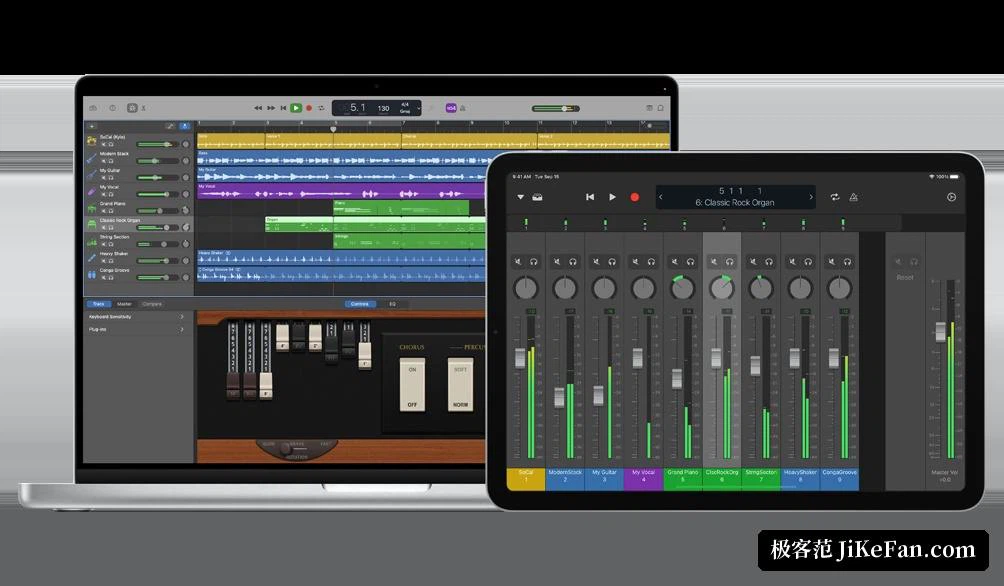Screen dimensions: 1004x586
Task: Adjust the master volume slider in MacBook toolbar
Action: [555, 108]
